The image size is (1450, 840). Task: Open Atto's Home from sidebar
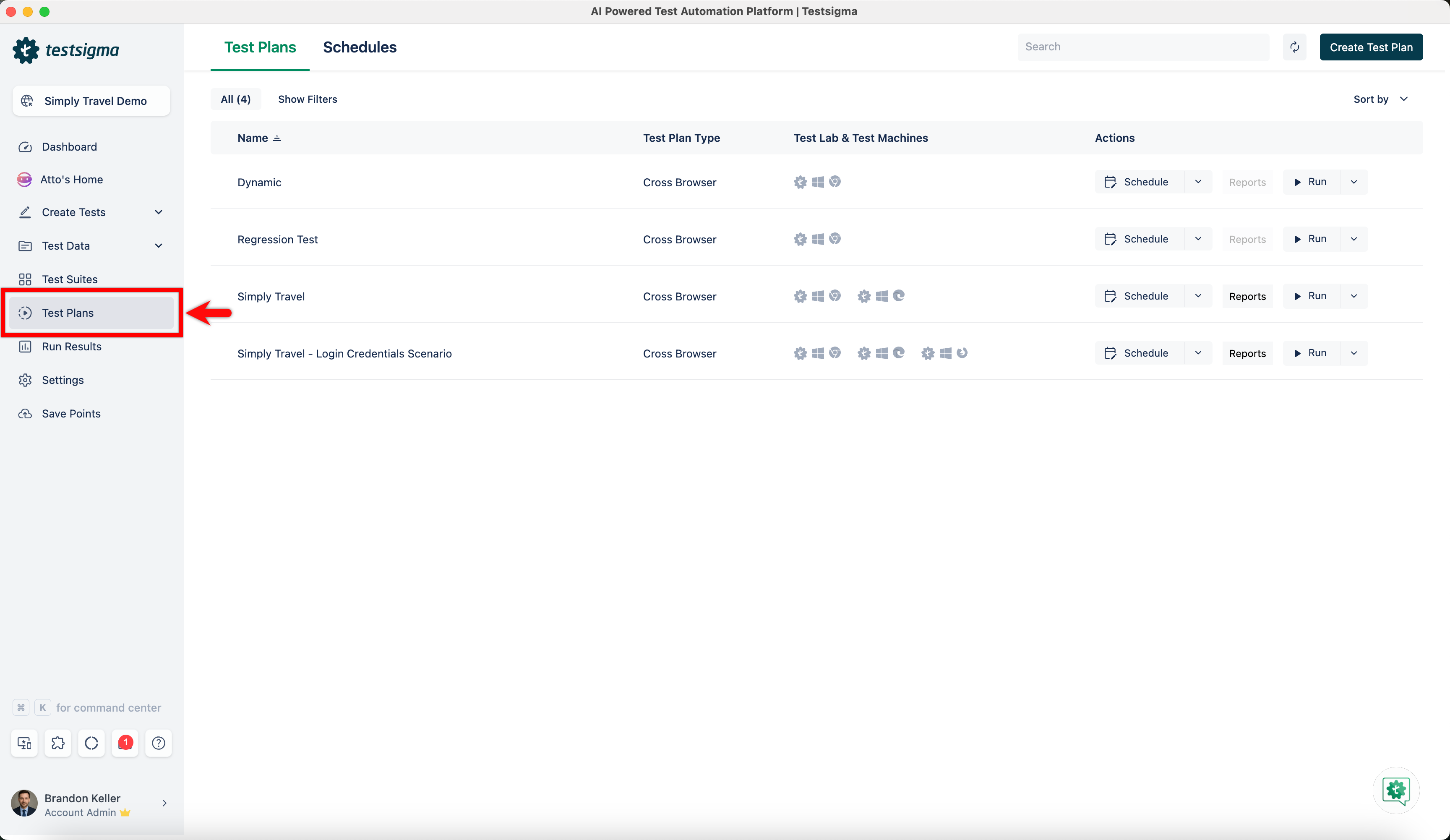point(71,180)
